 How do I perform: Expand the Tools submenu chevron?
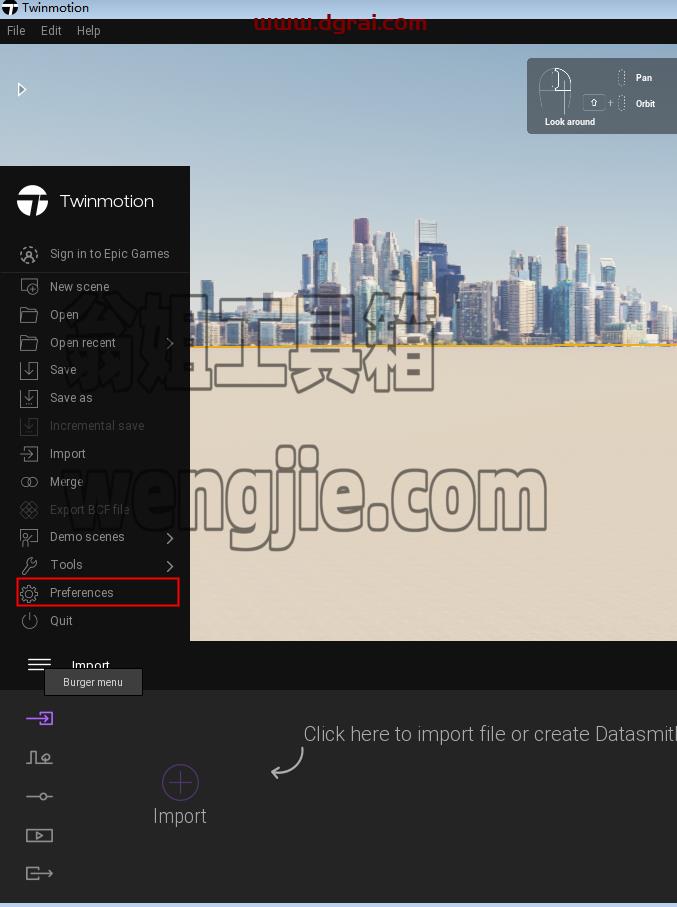pos(170,566)
